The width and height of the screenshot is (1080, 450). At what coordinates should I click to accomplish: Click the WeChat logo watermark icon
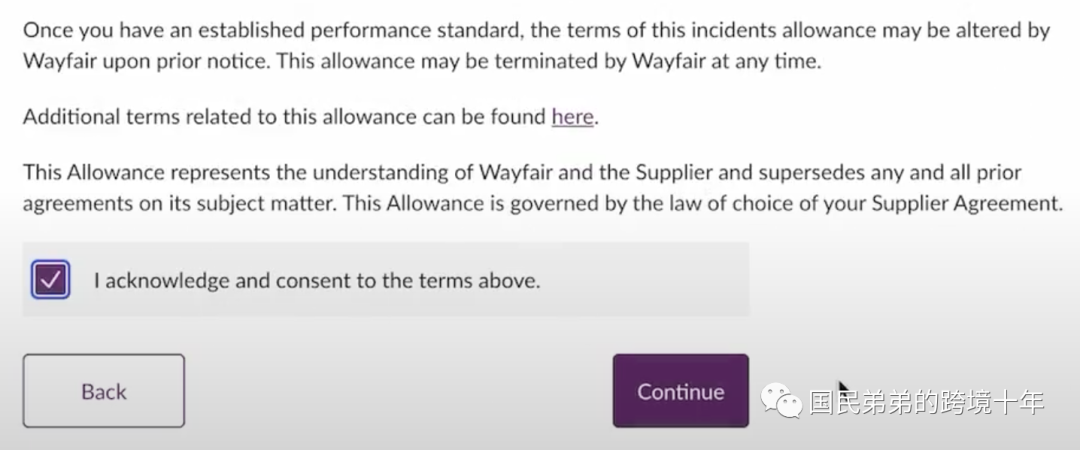click(x=781, y=401)
